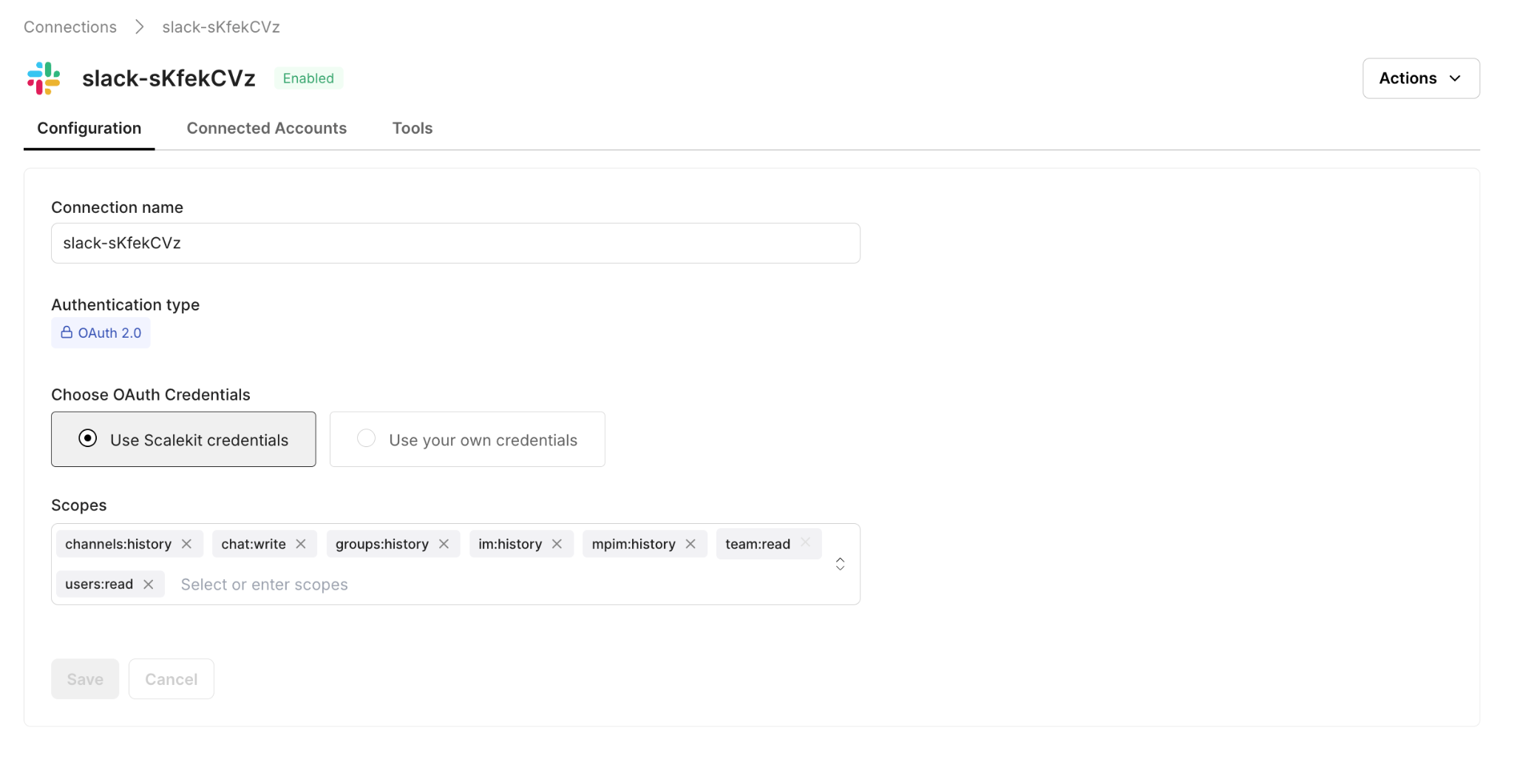Click the lock icon in OAuth 2.0 badge
This screenshot has width=1514, height=784.
tap(67, 333)
